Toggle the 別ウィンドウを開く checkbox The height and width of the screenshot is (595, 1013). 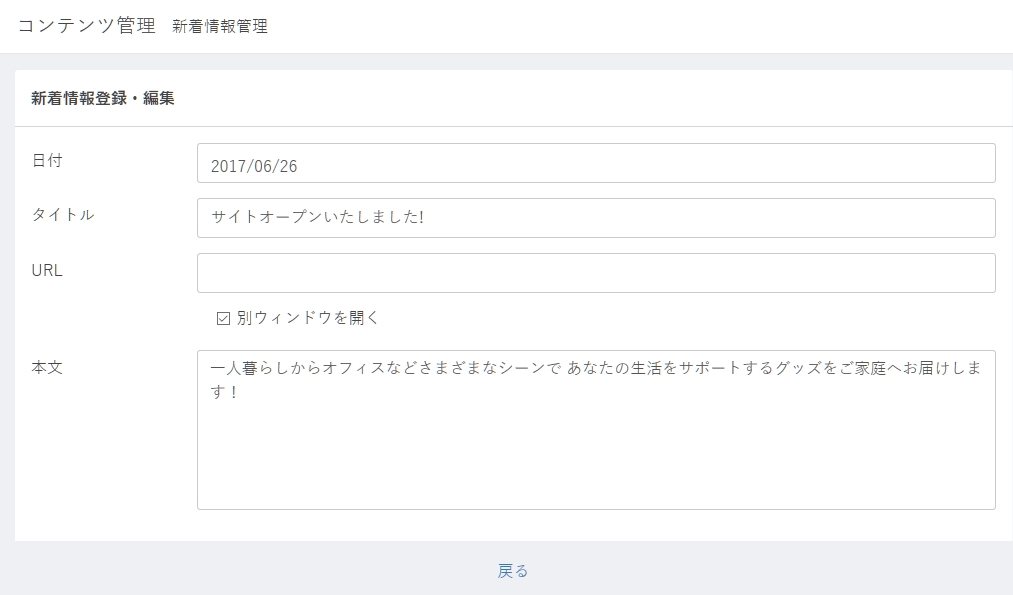(x=224, y=318)
